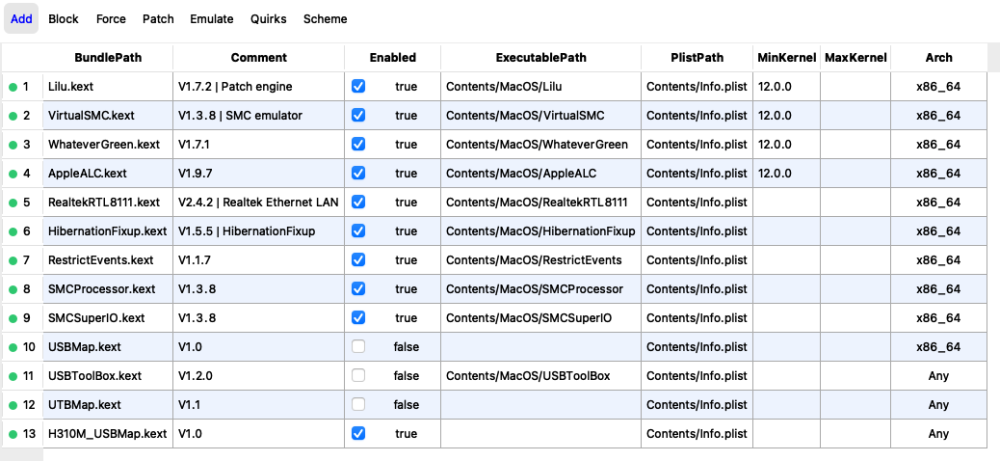The height and width of the screenshot is (461, 1000).
Task: Click MinKernel value 12.0.0 for AppleALC.kext
Action: tap(775, 173)
